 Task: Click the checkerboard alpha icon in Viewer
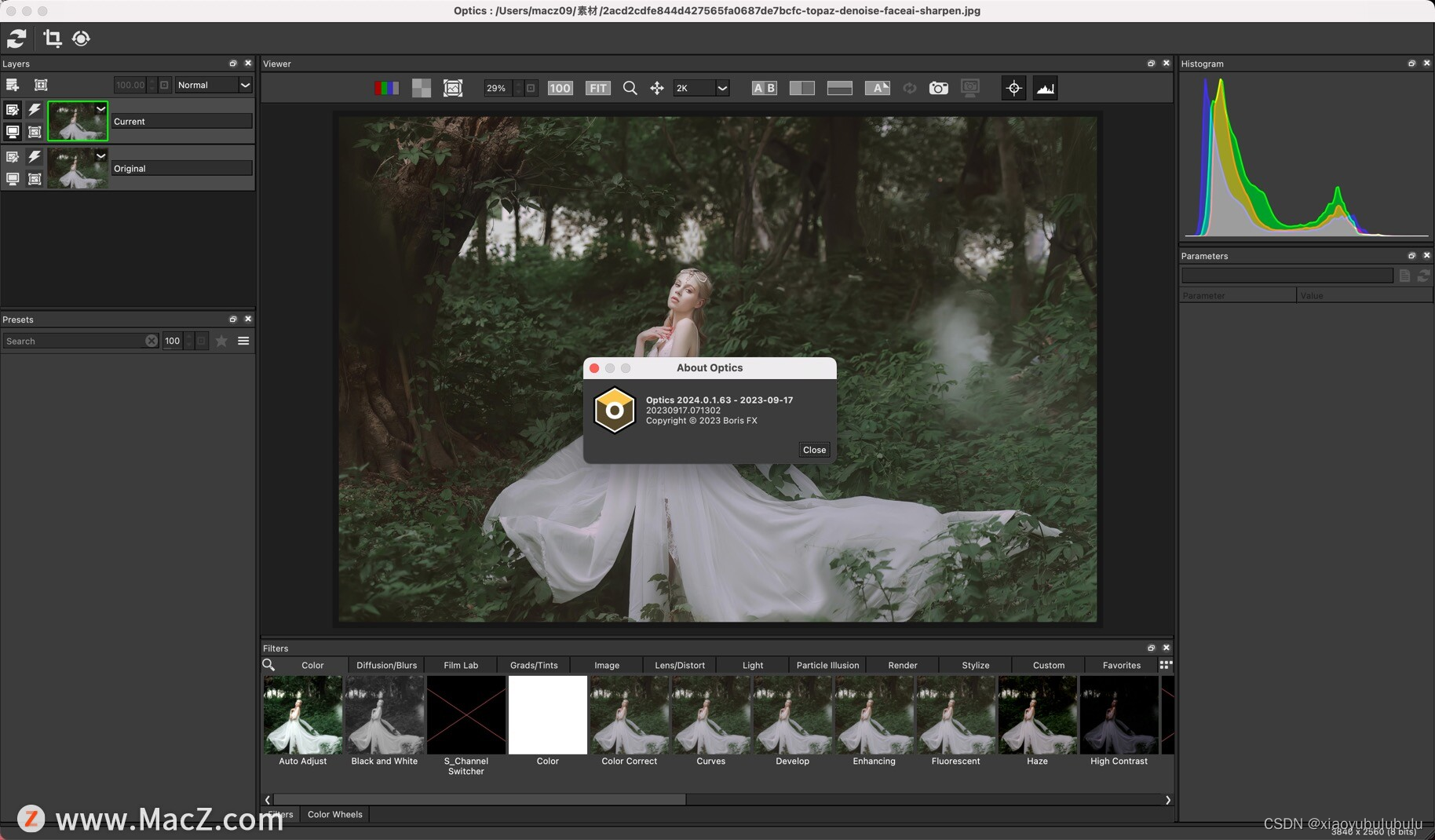point(422,88)
